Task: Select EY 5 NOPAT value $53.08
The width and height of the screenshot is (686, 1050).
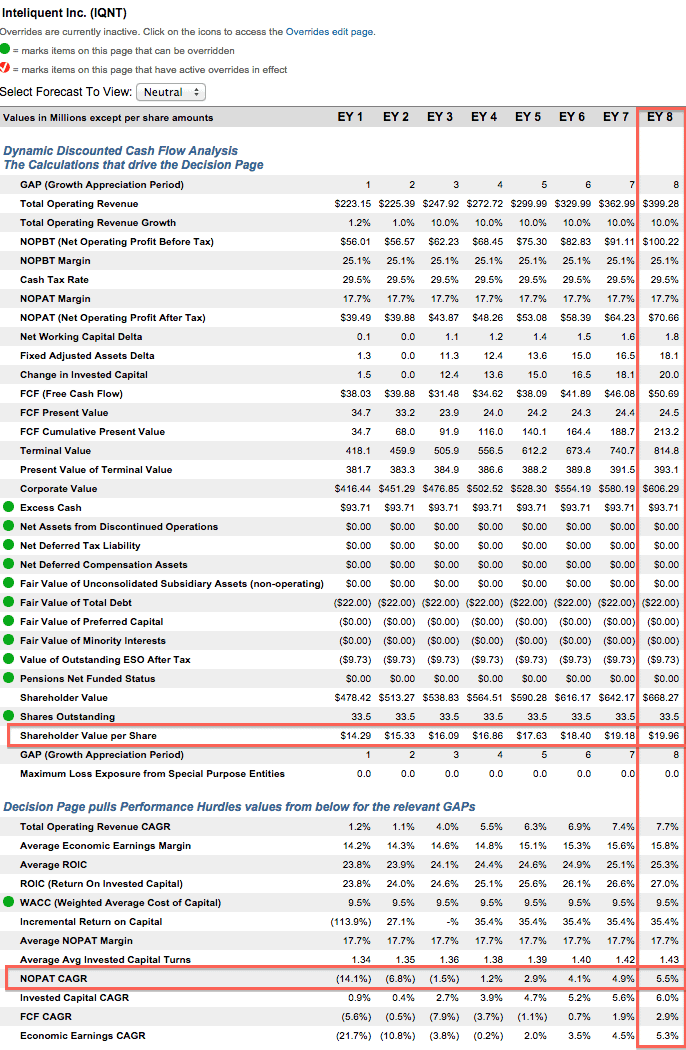Action: tap(531, 317)
